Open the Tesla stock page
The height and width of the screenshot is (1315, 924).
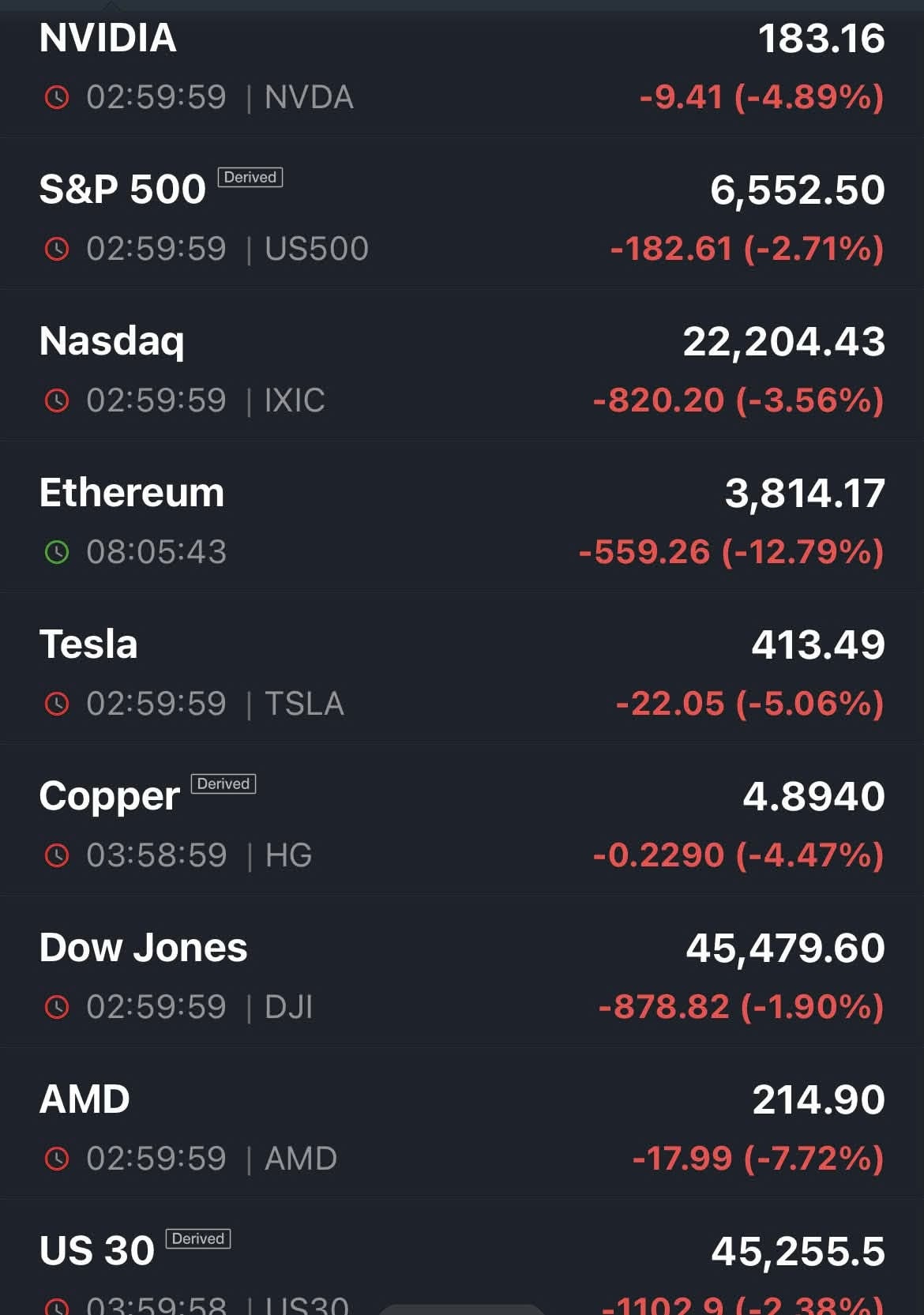[x=88, y=644]
